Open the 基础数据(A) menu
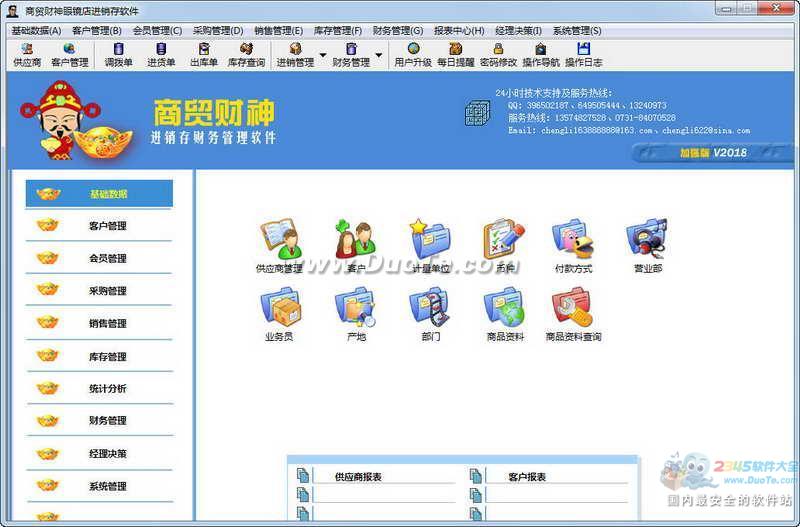Image resolution: width=800 pixels, height=527 pixels. click(x=36, y=31)
